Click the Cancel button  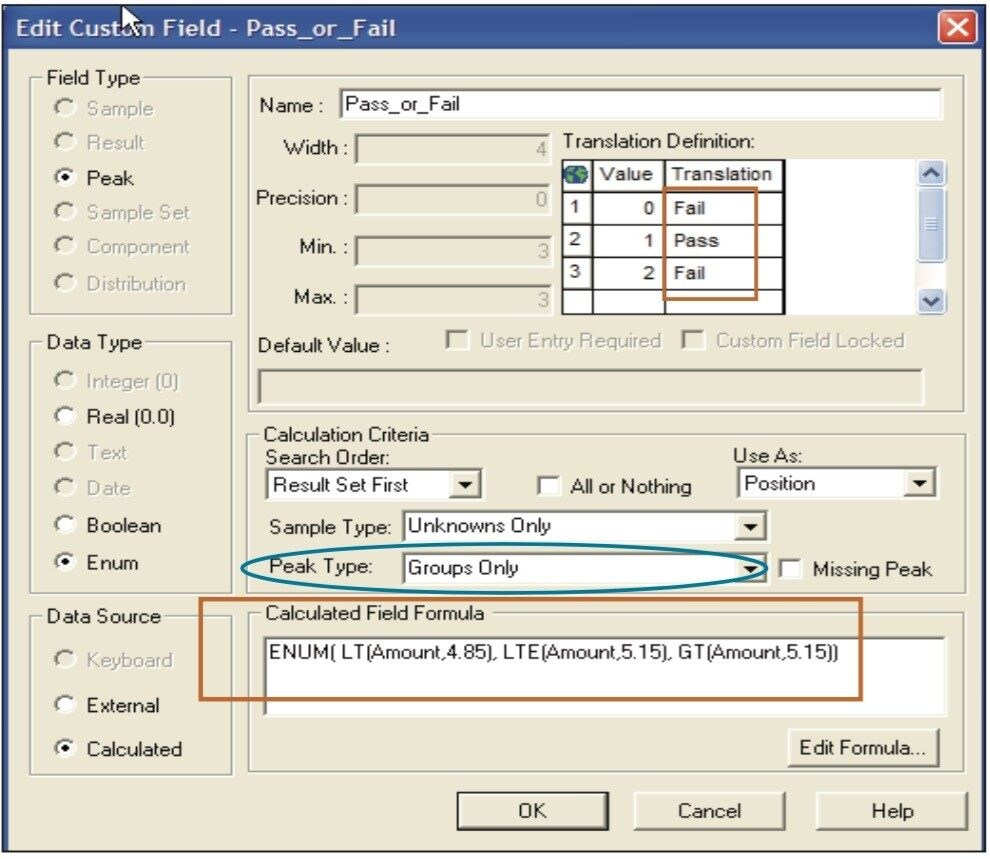(709, 810)
